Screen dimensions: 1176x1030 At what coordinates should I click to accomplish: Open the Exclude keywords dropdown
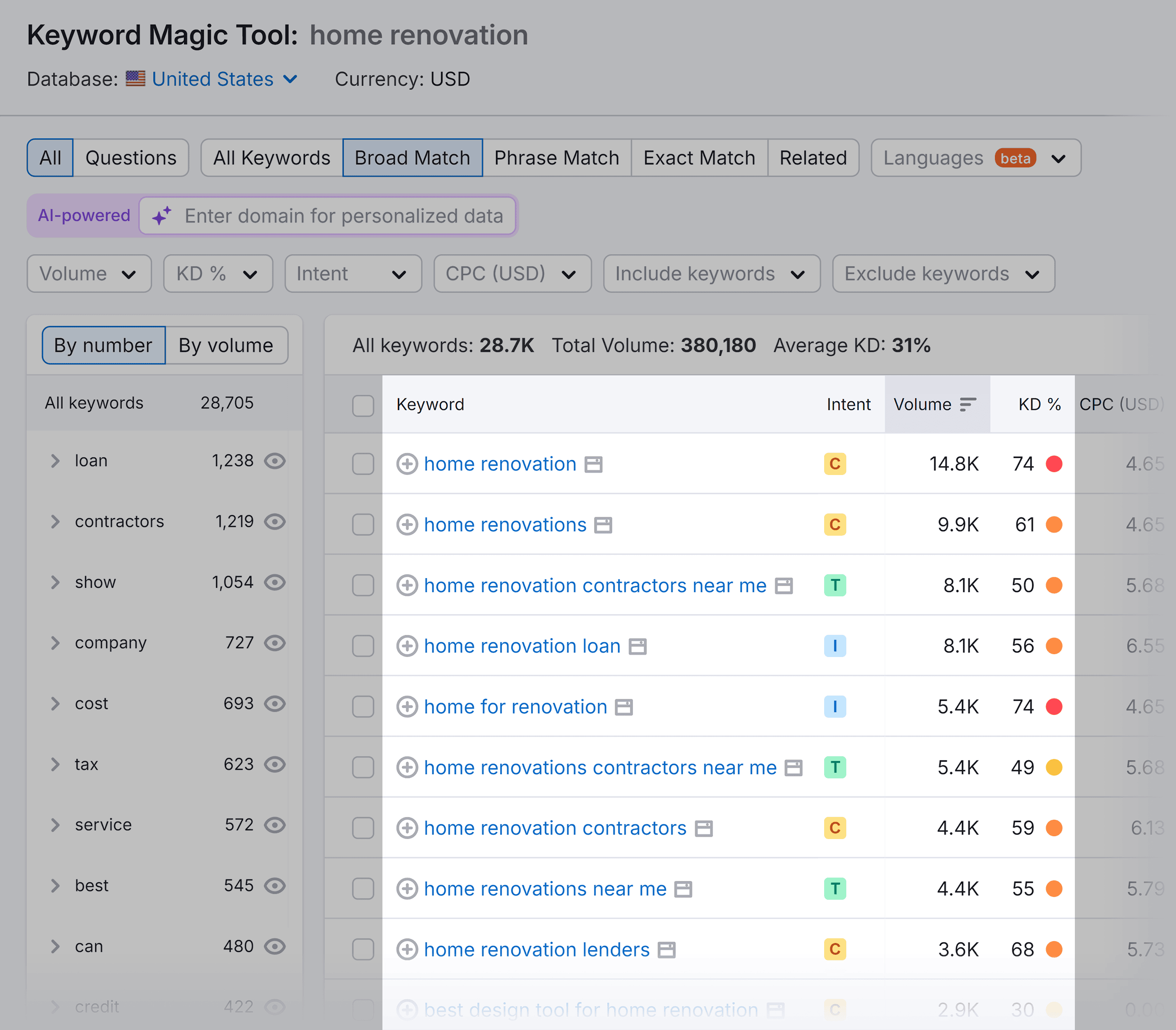[943, 274]
